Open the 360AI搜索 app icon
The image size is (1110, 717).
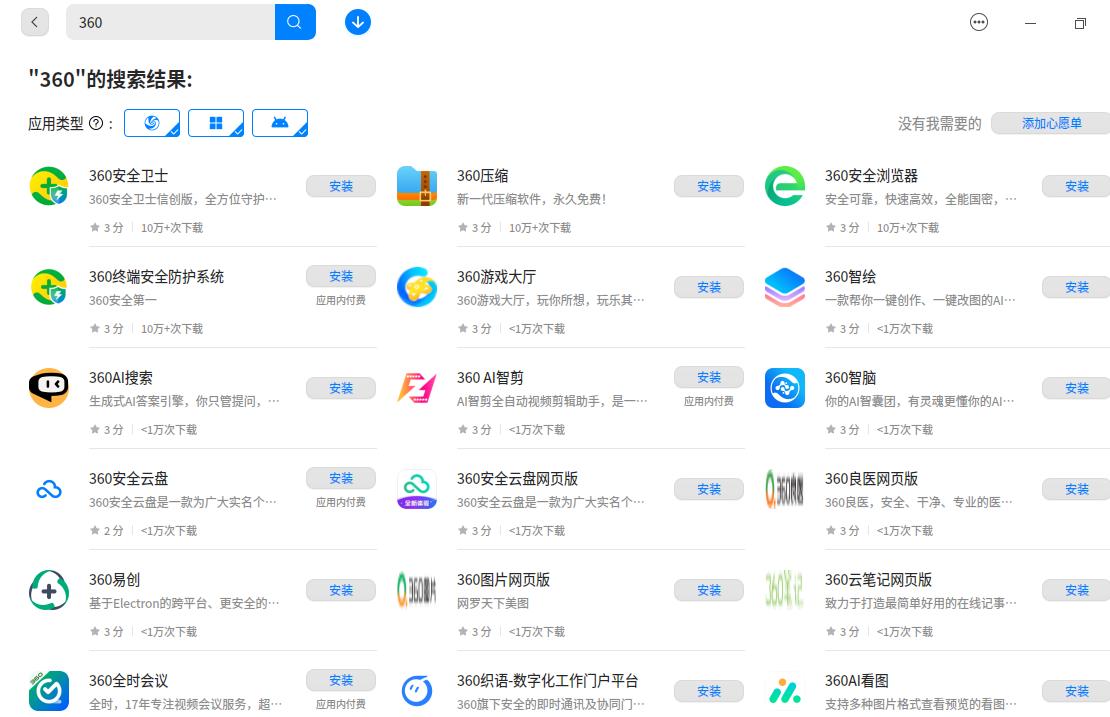pyautogui.click(x=49, y=388)
